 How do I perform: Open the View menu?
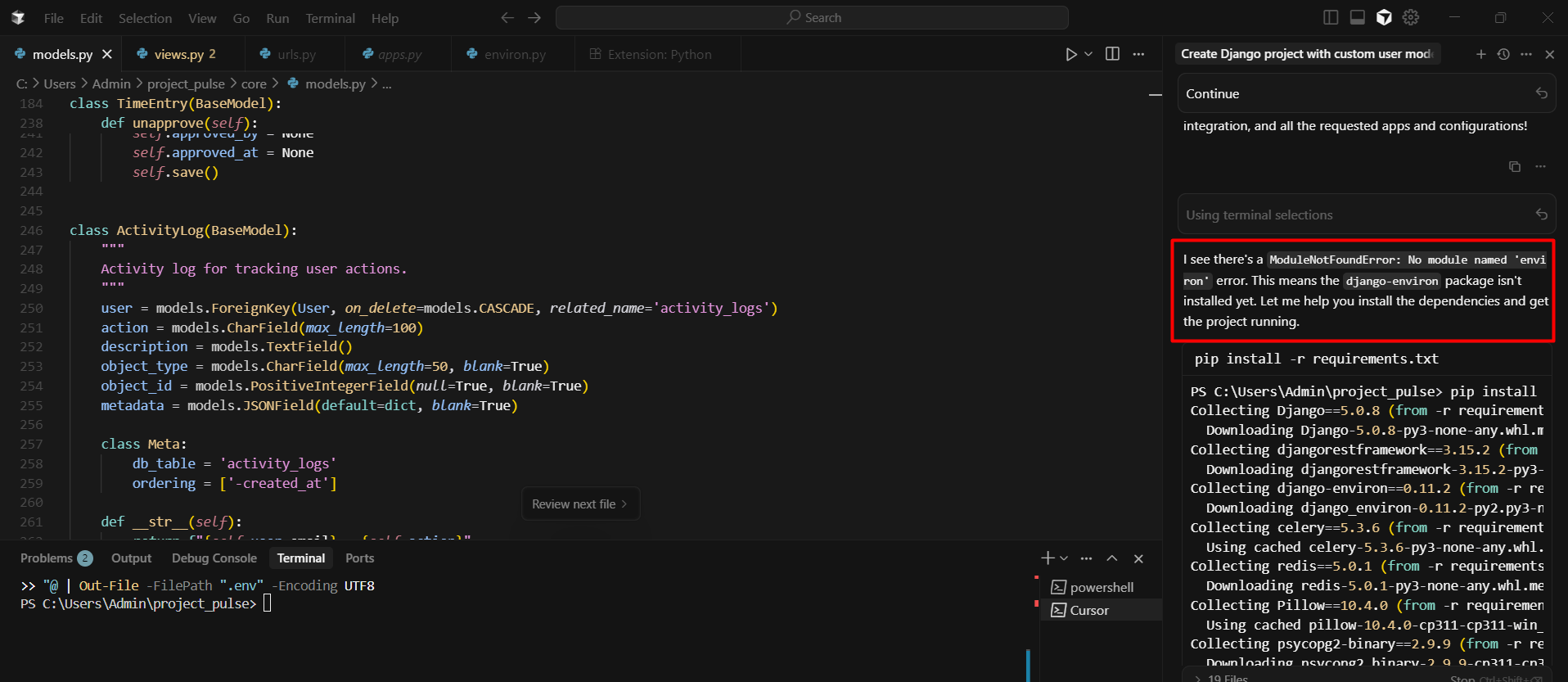202,18
